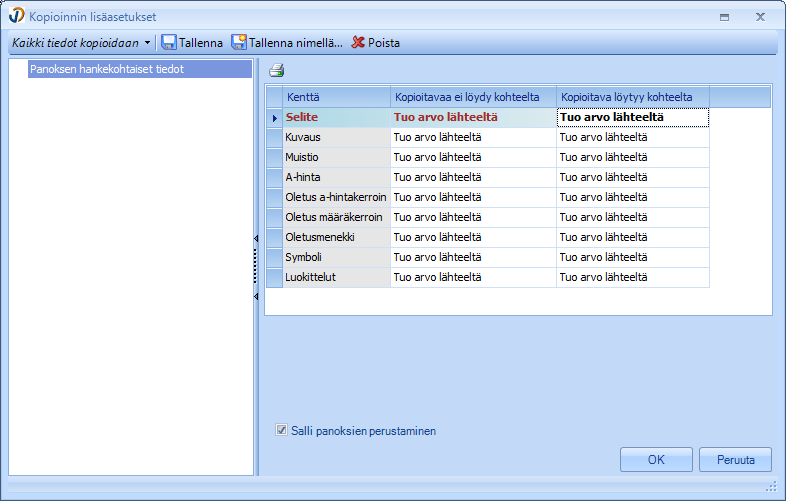The width and height of the screenshot is (786, 501).
Task: Select the Muistio field cell
Action: [336, 157]
